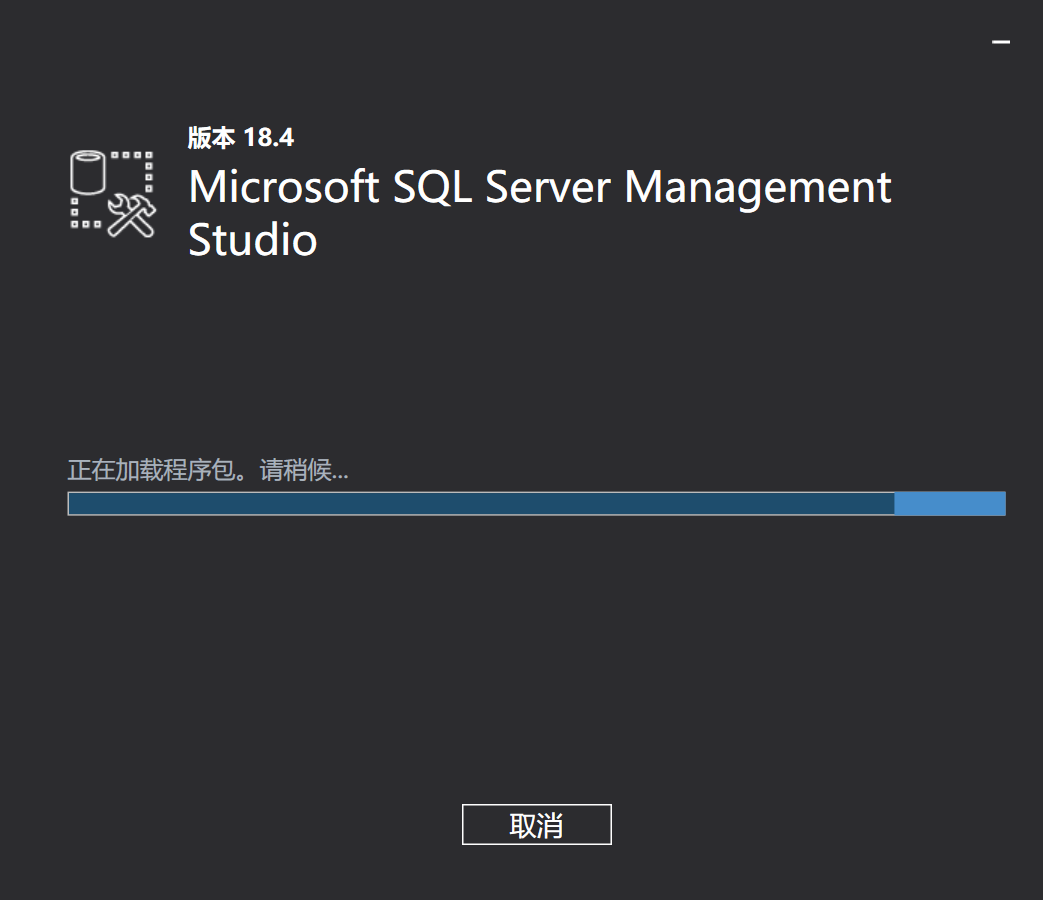
Task: Click the 取消 cancel button
Action: 536,824
